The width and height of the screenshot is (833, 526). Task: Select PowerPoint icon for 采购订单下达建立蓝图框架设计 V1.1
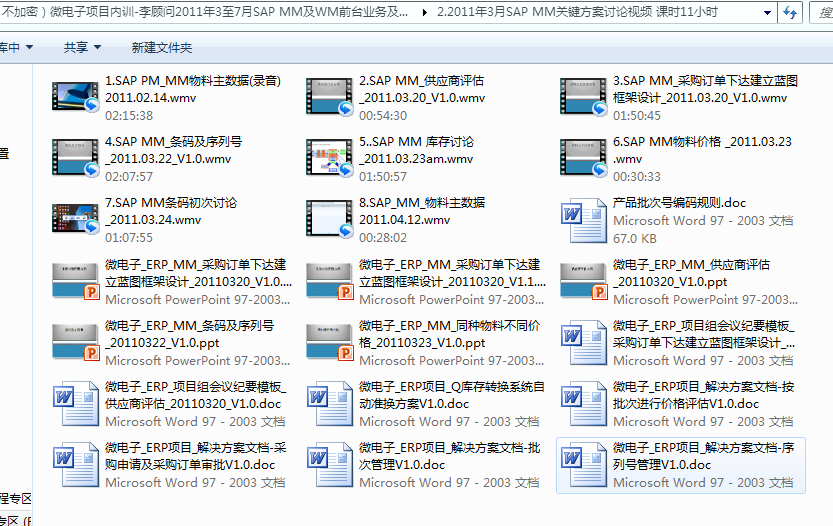[x=329, y=281]
